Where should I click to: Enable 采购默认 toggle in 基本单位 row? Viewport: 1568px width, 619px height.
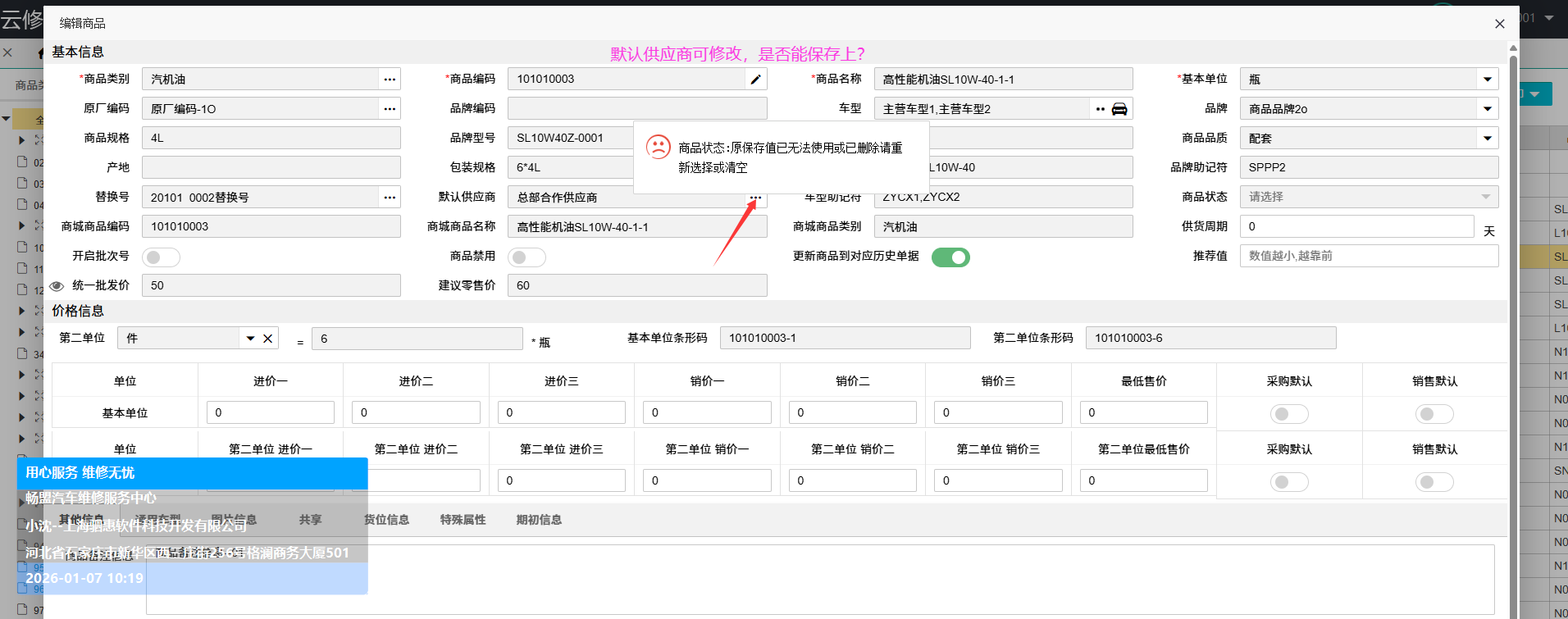(x=1288, y=414)
